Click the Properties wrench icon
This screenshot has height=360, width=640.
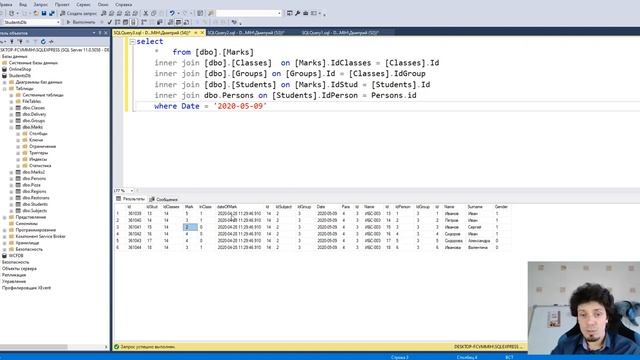click(298, 13)
